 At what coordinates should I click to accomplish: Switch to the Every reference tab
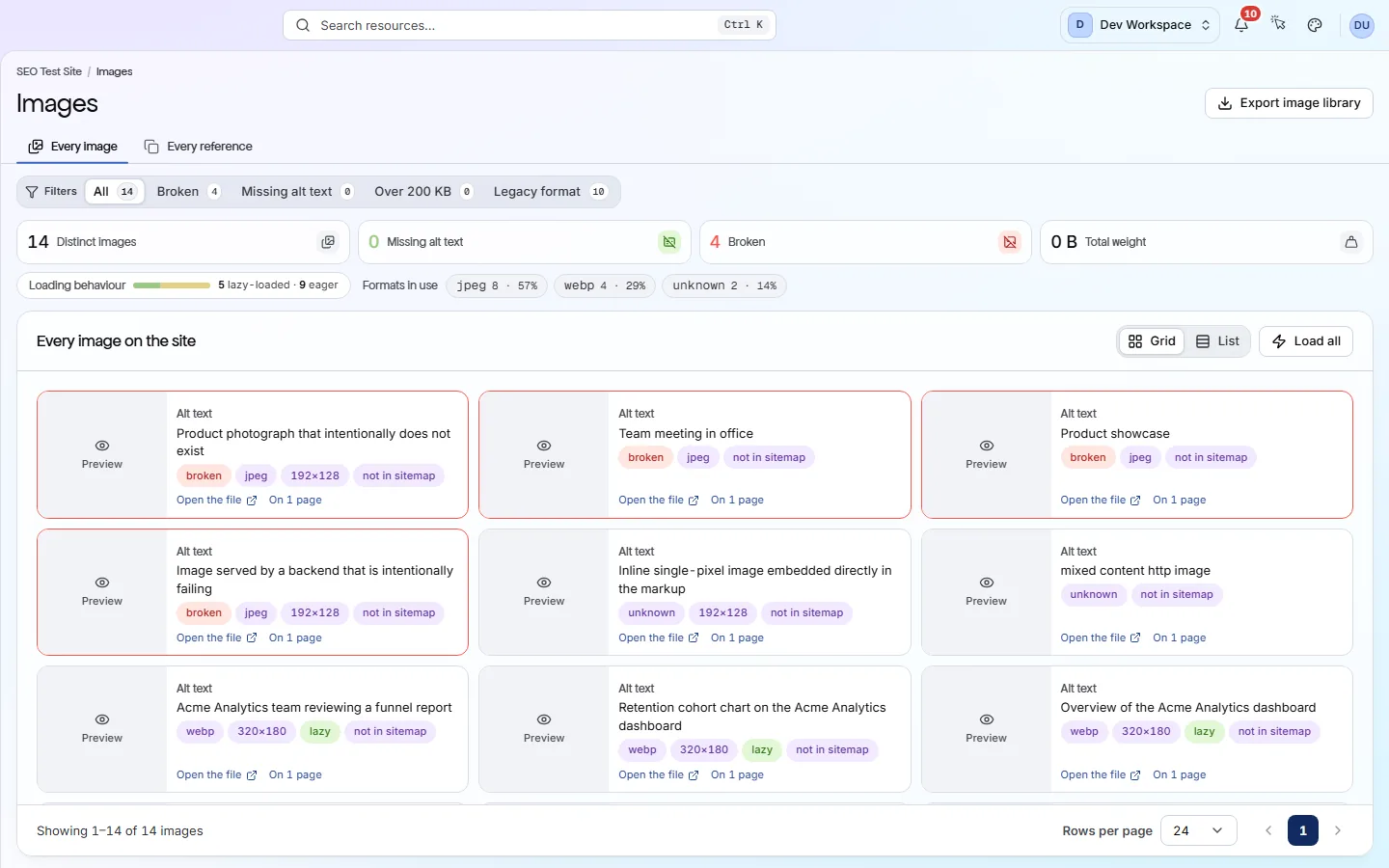coord(199,147)
